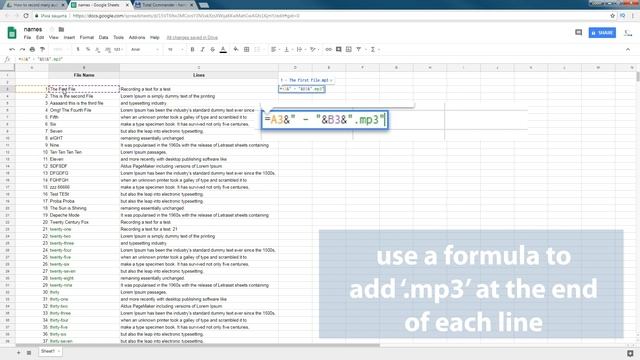Open the functions sigma menu
This screenshot has width=640, height=360.
tap(374, 49)
